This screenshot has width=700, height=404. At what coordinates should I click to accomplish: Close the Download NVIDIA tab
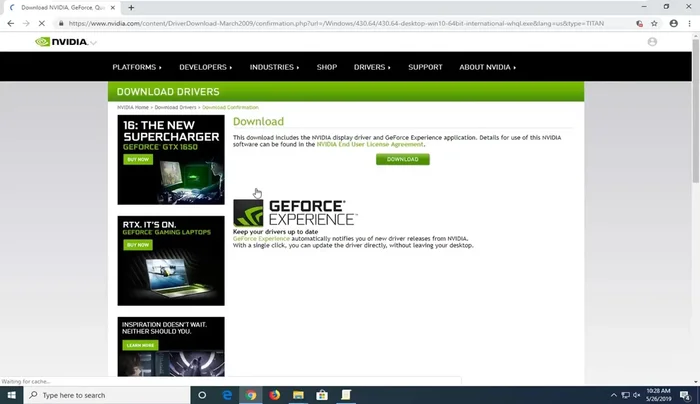pyautogui.click(x=113, y=7)
